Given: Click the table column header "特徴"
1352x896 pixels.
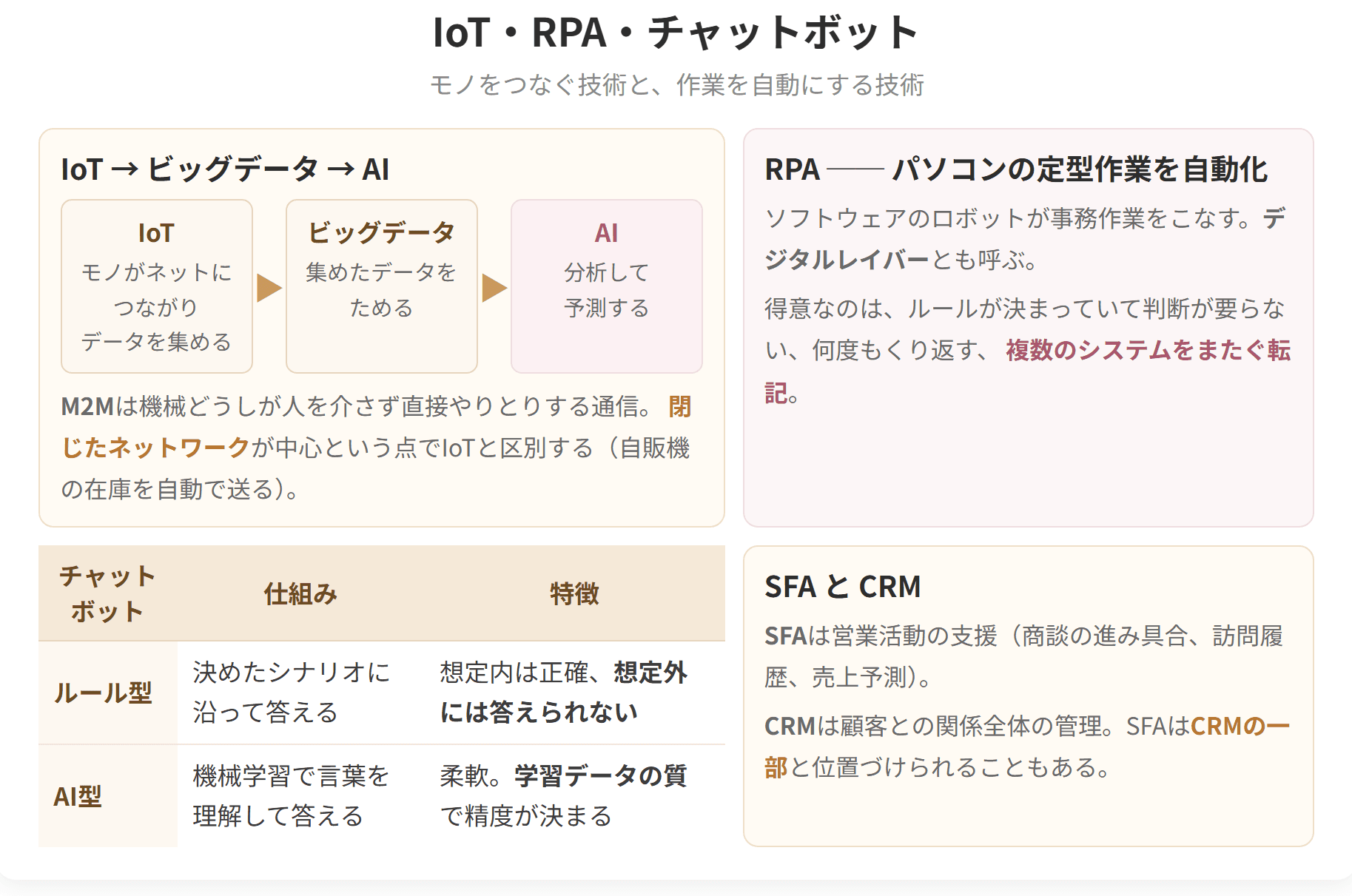Looking at the screenshot, I should tap(575, 593).
